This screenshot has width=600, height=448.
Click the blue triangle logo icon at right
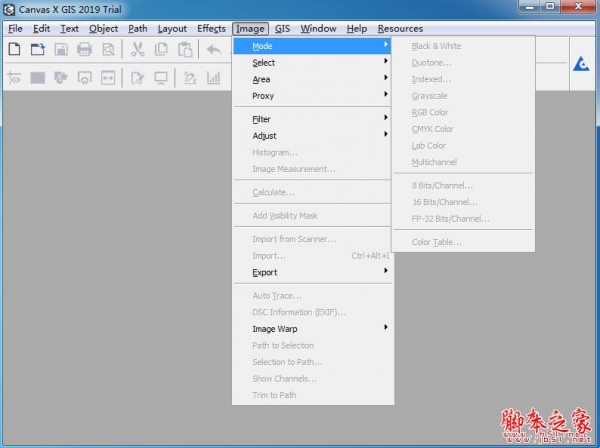point(581,64)
